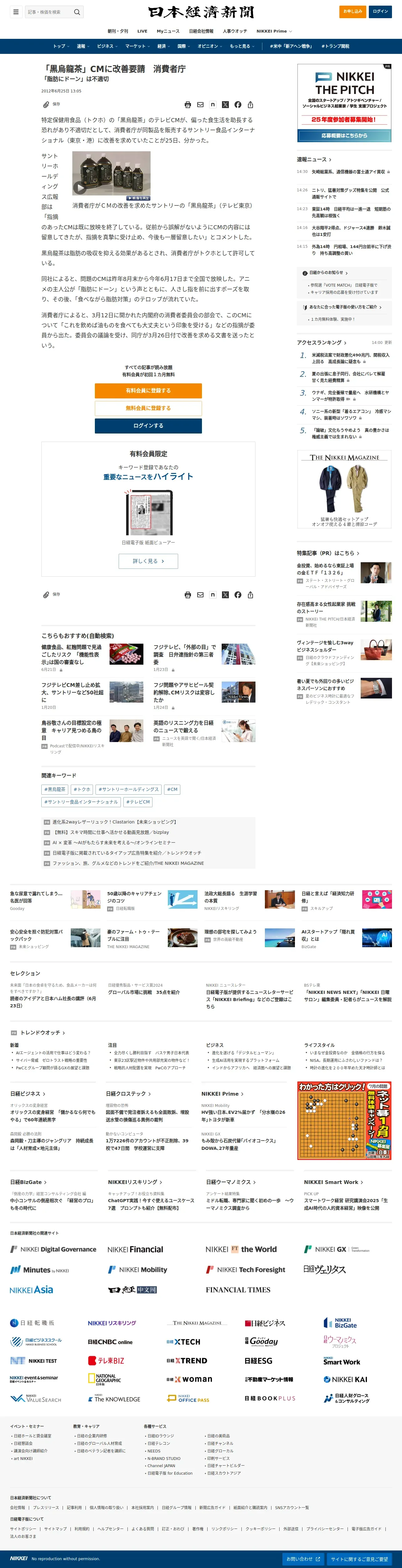Click the blue ログインする button
The height and width of the screenshot is (1568, 402).
coord(148,425)
